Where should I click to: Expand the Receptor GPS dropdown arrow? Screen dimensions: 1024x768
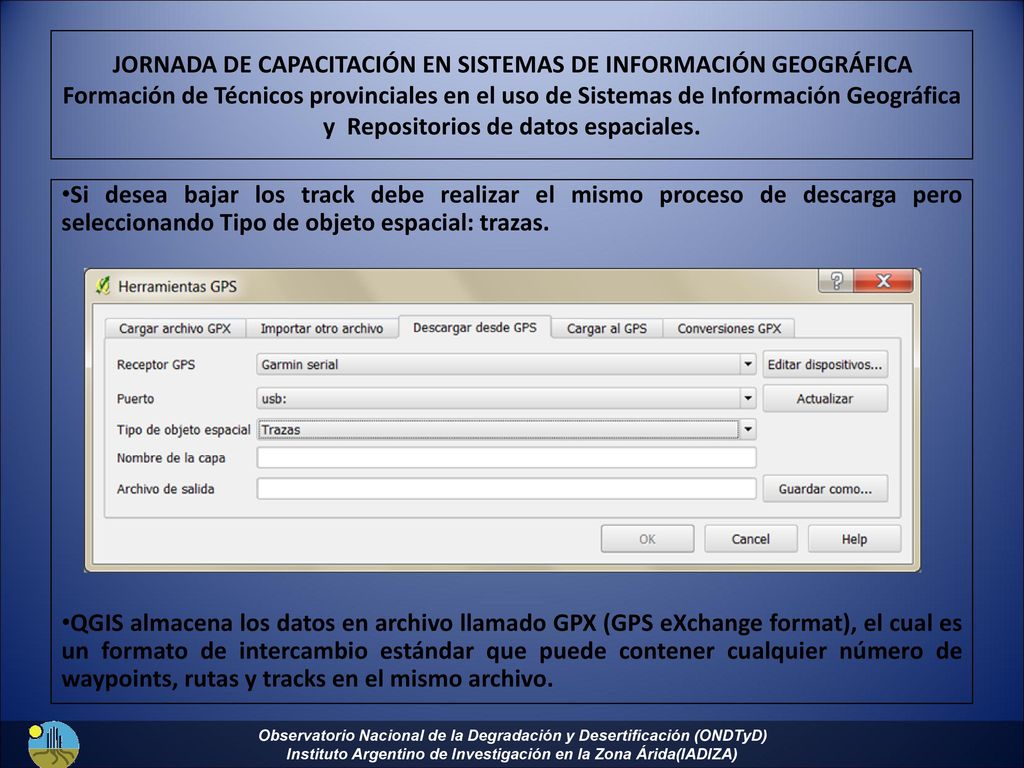(748, 364)
